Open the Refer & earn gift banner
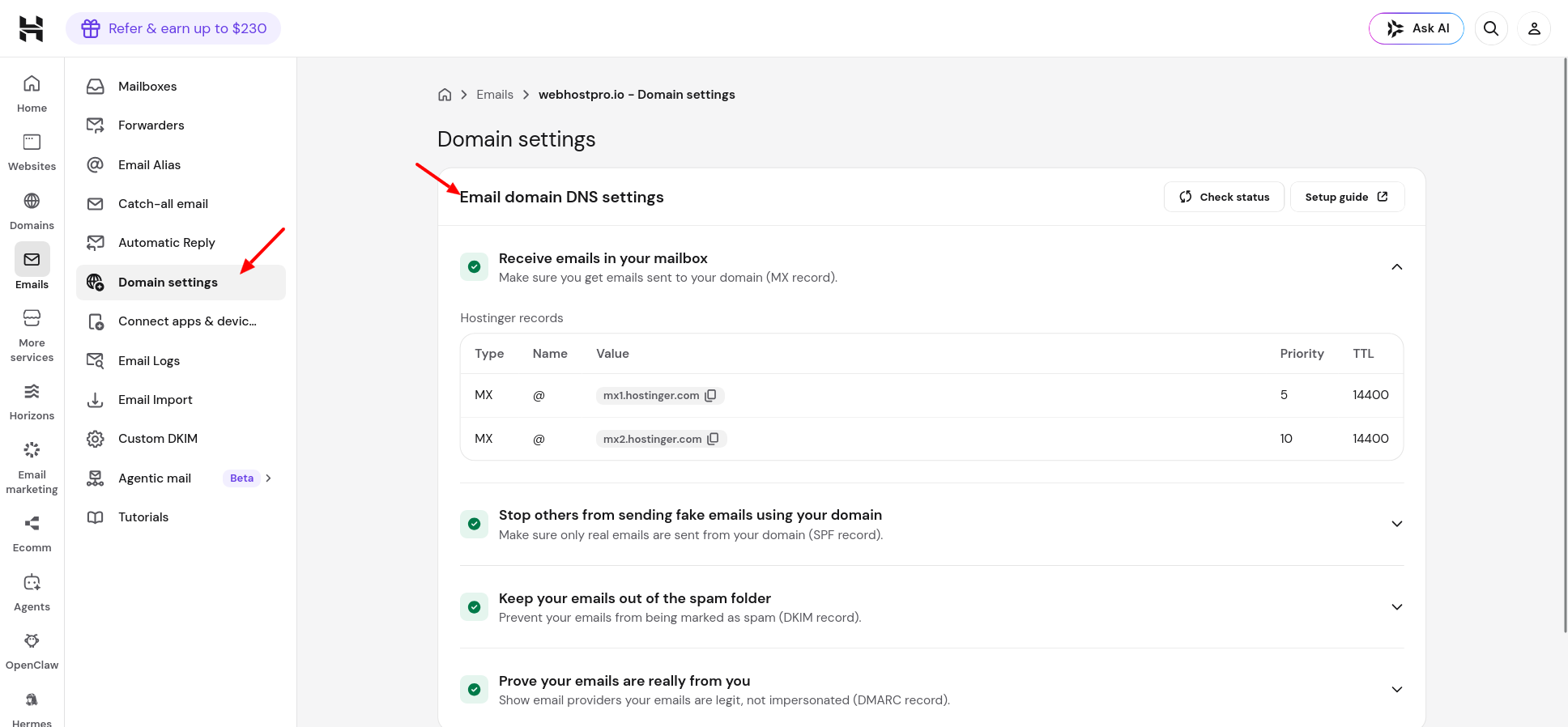 click(173, 28)
